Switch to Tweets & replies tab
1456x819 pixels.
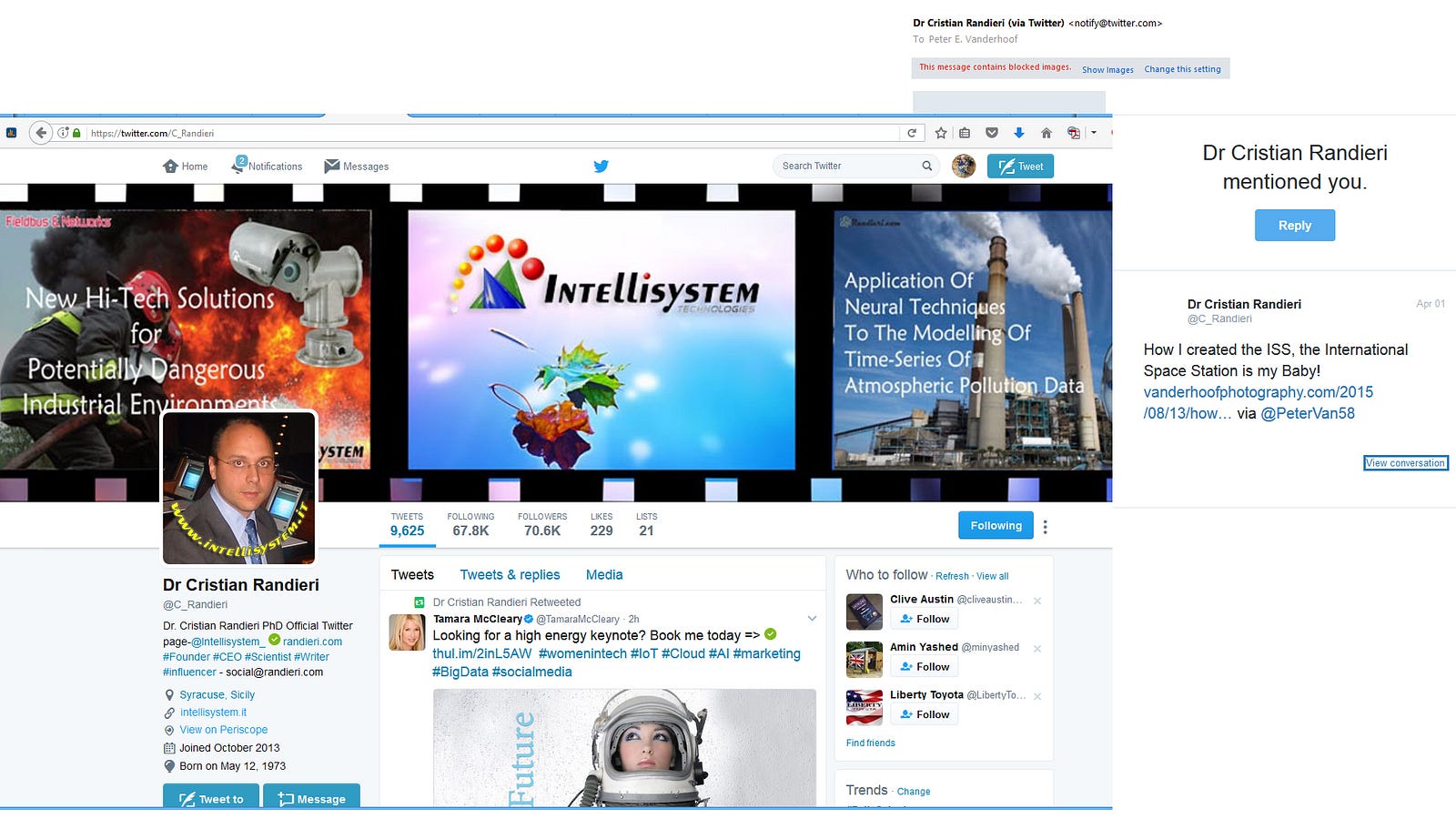[x=510, y=575]
